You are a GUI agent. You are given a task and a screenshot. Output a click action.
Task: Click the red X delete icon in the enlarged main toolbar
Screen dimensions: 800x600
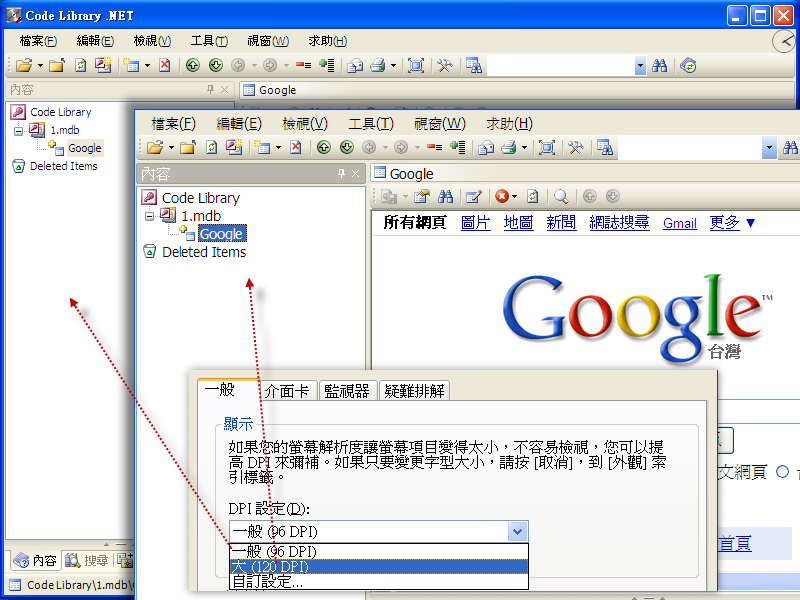click(x=295, y=147)
